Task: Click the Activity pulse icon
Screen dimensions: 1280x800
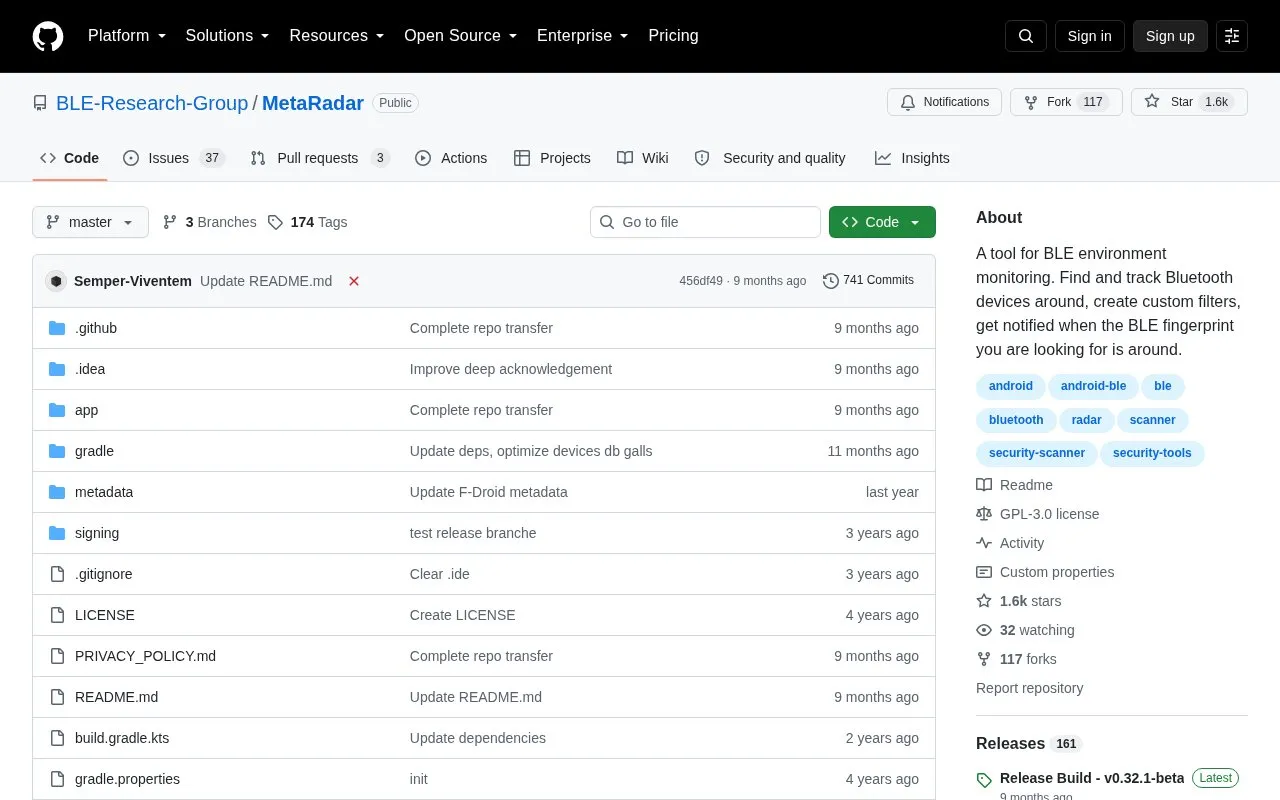Action: click(984, 543)
